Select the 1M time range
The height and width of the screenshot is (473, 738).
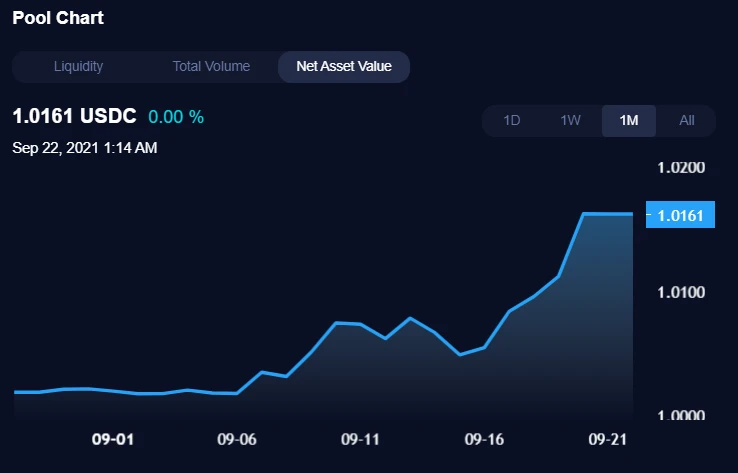[x=629, y=120]
